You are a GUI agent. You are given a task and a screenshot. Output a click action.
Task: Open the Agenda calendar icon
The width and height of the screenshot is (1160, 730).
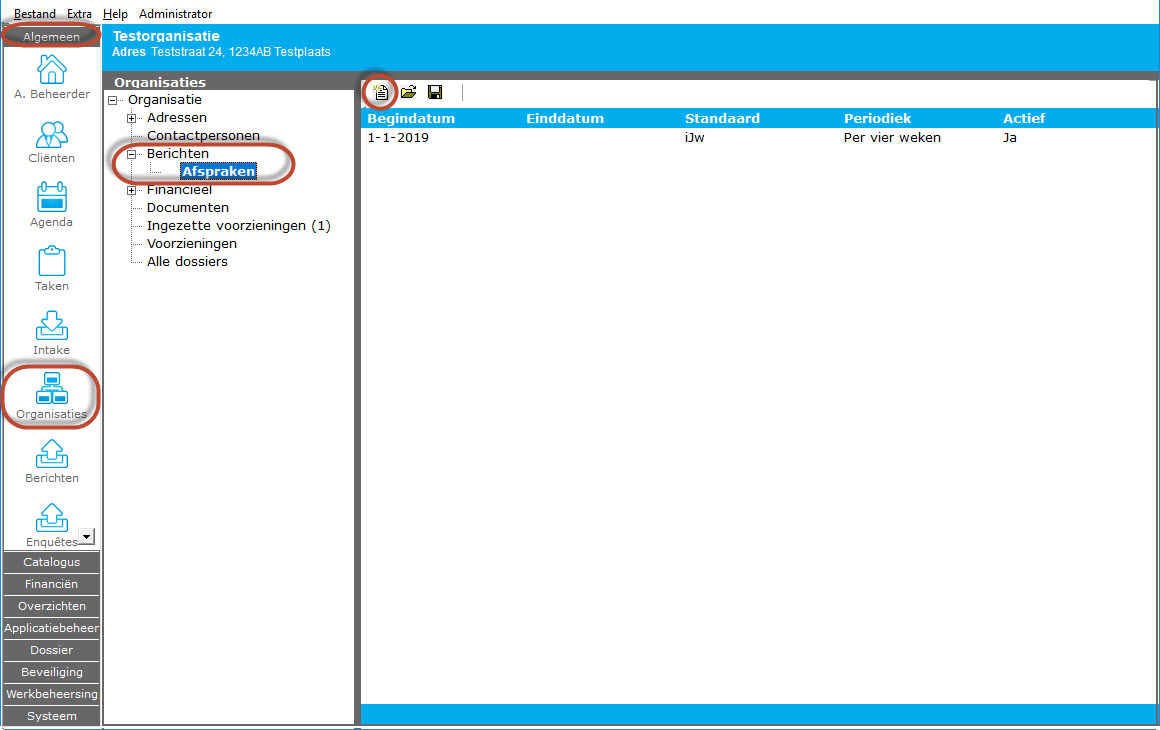coord(51,198)
